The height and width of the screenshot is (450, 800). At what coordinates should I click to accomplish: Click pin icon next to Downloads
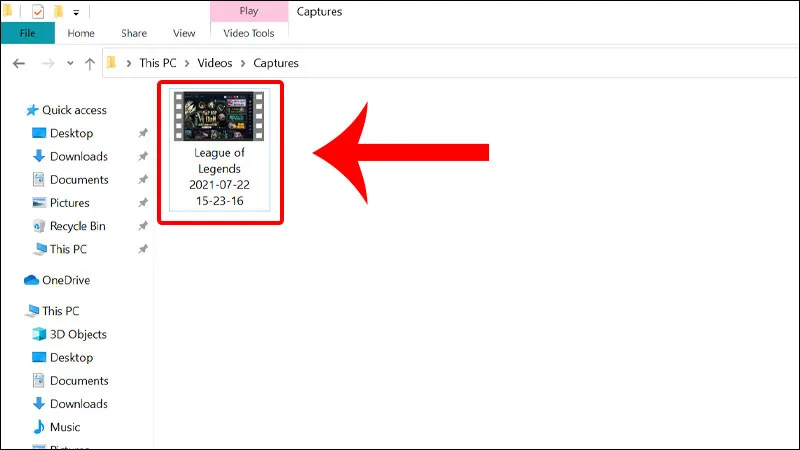coord(143,156)
